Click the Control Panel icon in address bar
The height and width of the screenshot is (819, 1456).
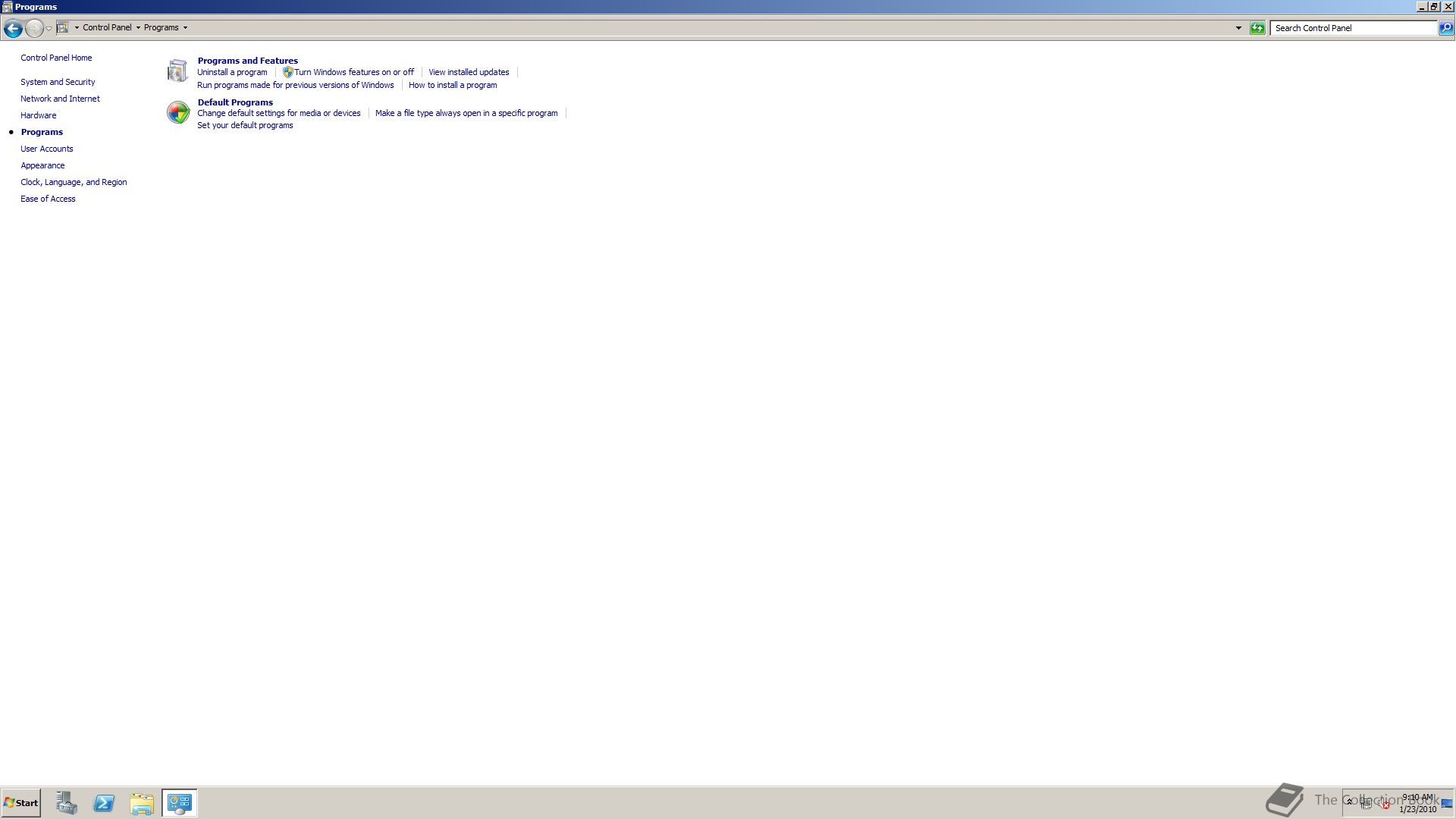point(63,27)
